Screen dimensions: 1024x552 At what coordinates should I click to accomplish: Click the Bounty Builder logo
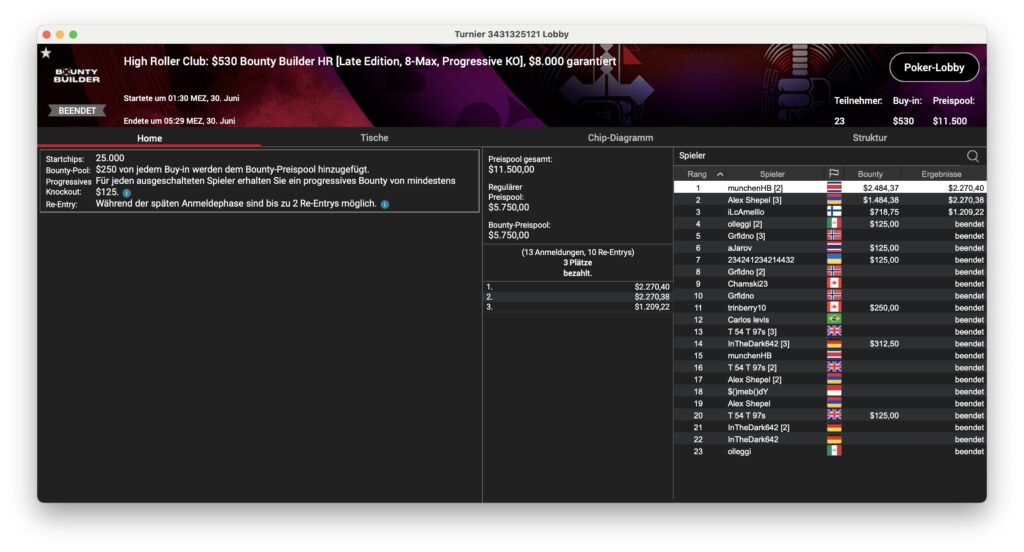pos(77,76)
